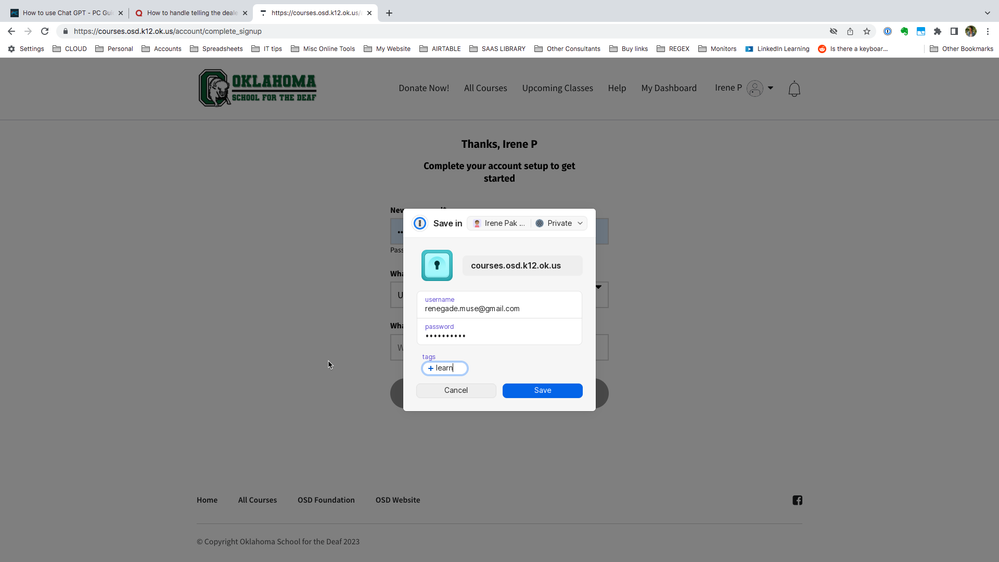This screenshot has height=562, width=999.
Task: Click the 1Password extension icon in toolbar
Action: (x=887, y=31)
